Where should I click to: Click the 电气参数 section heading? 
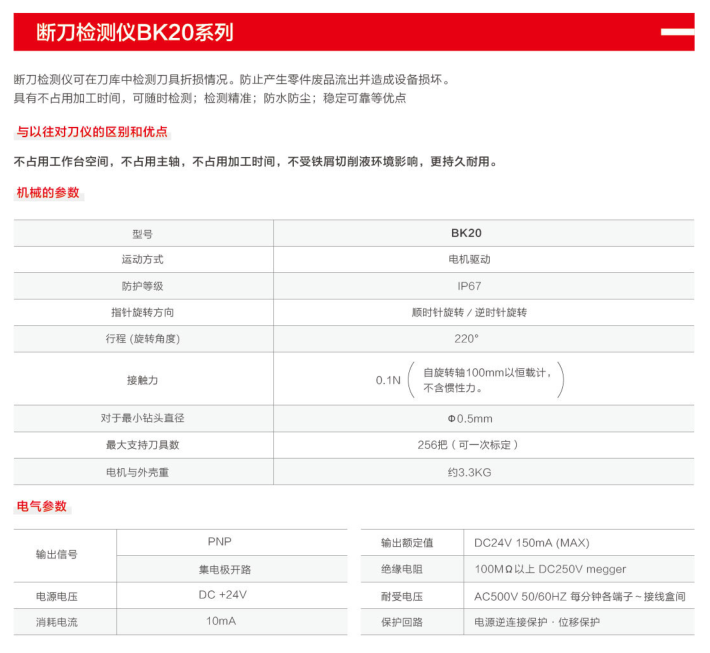[x=42, y=506]
